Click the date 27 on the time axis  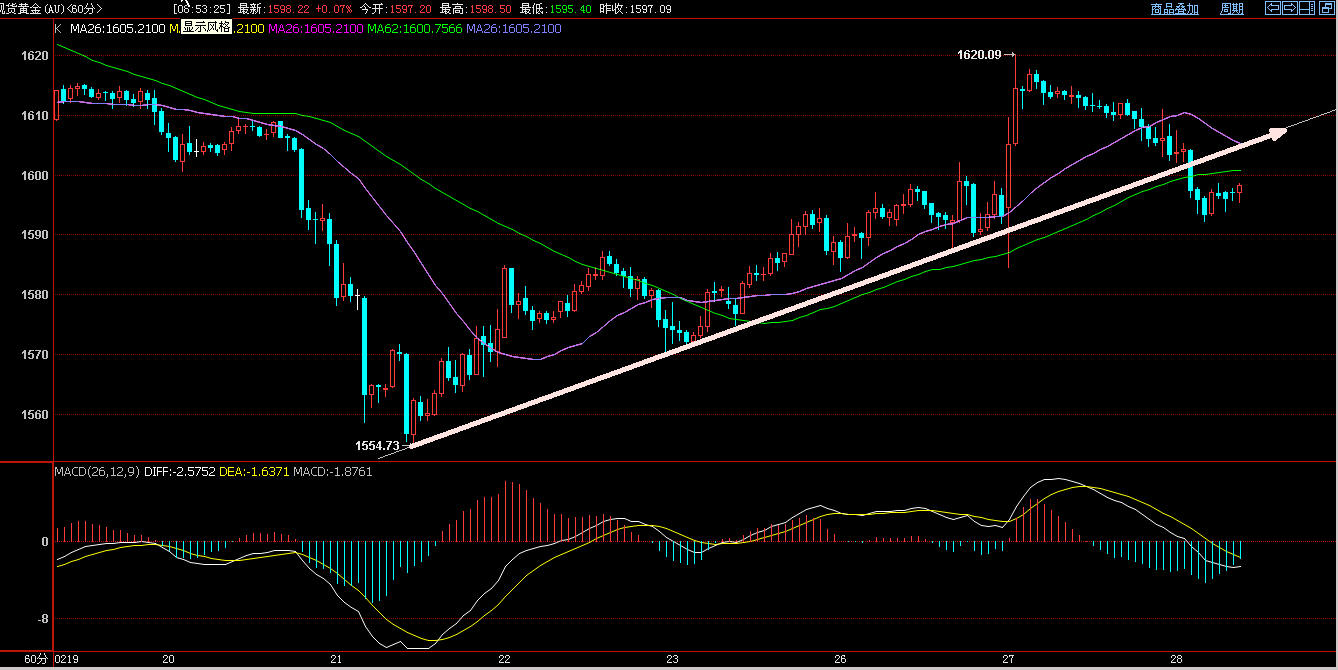(1008, 660)
